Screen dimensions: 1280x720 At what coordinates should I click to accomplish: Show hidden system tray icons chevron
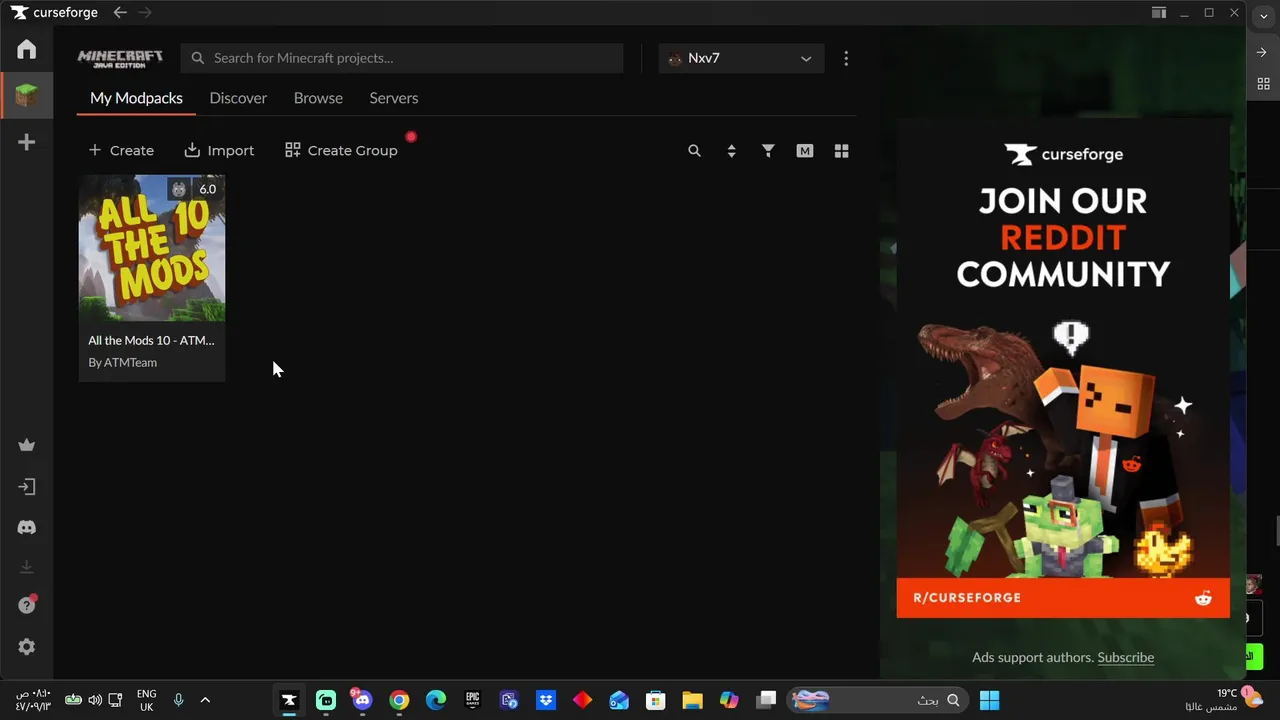pos(205,700)
